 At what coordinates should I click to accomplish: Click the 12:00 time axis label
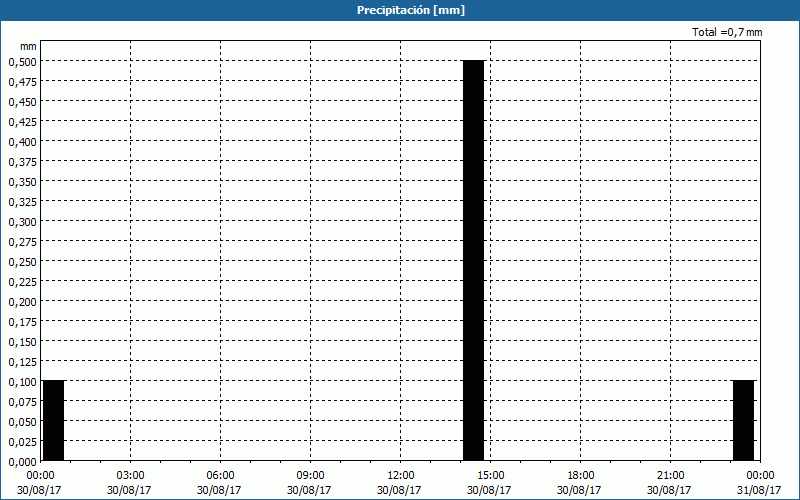(401, 476)
